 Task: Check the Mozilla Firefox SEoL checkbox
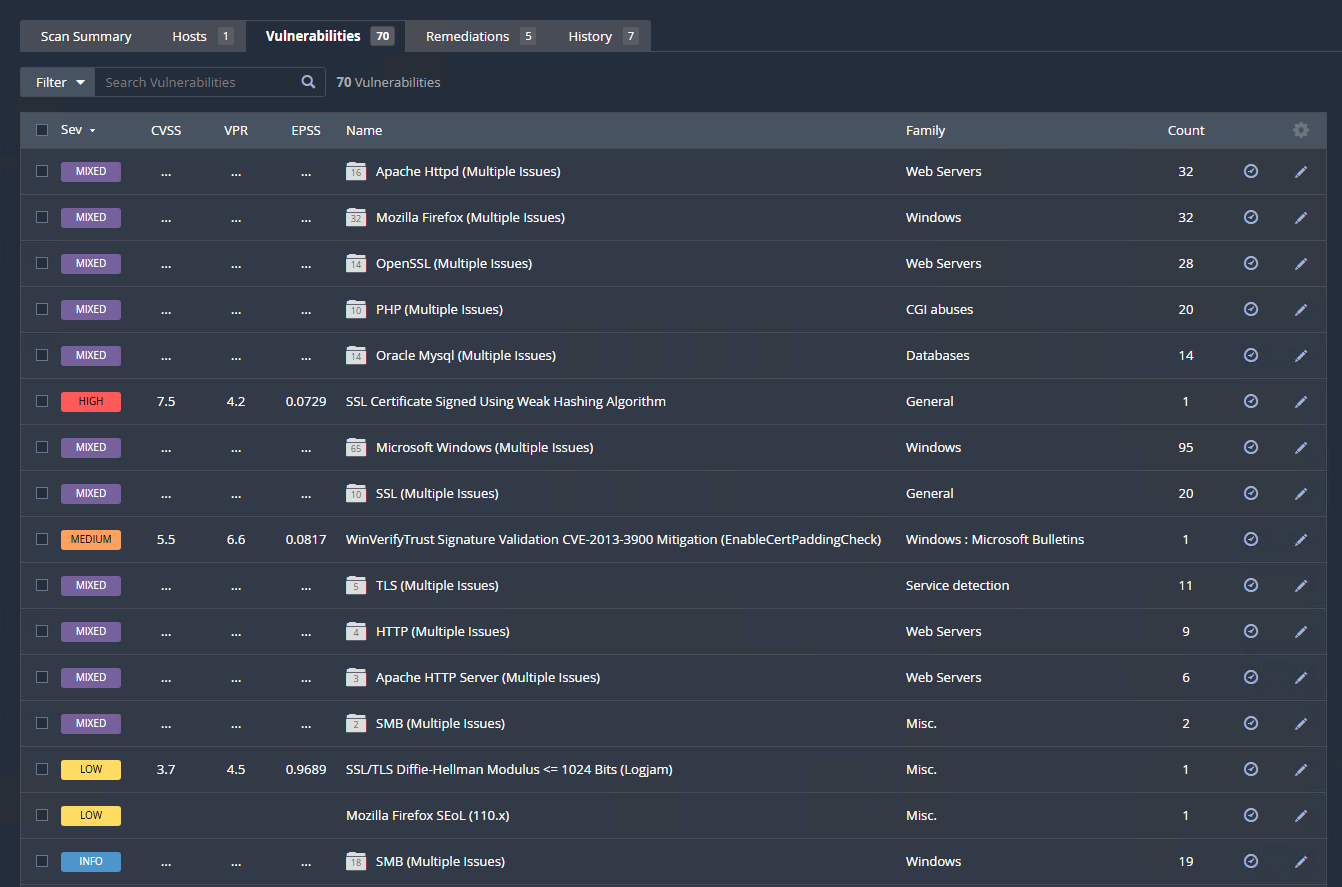click(42, 815)
